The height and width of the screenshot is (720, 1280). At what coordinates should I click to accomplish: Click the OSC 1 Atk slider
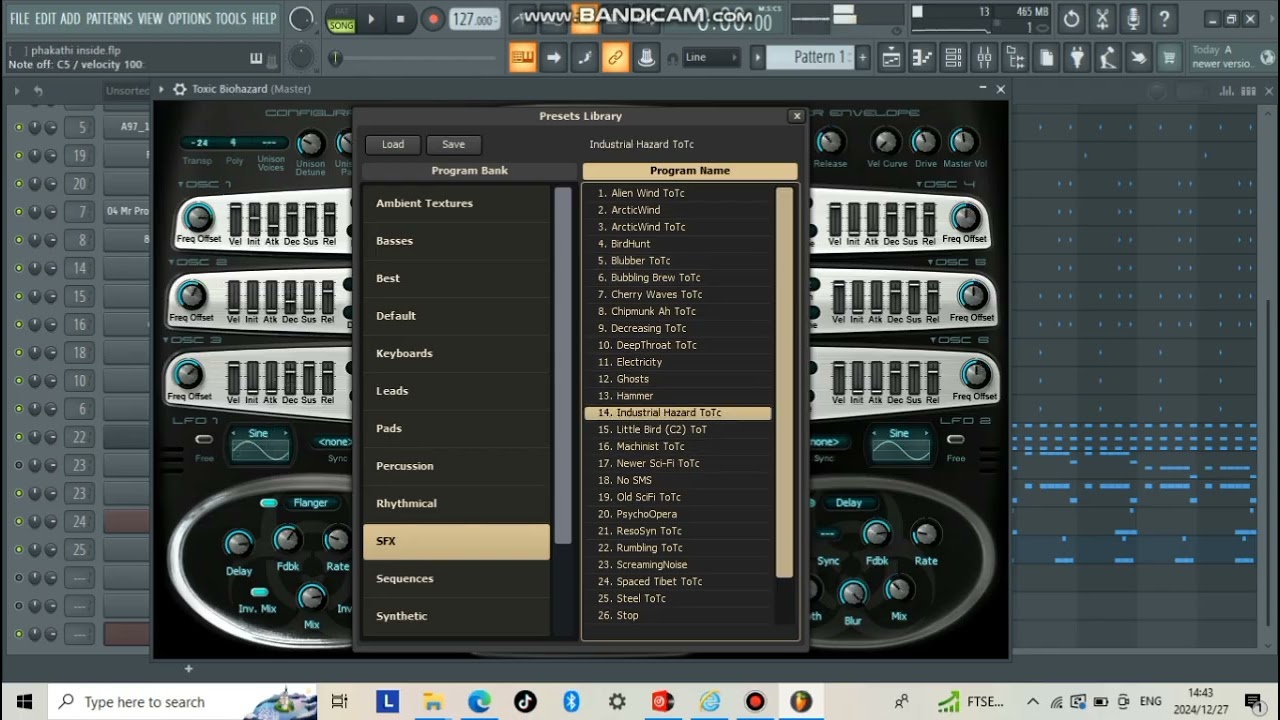pos(272,218)
